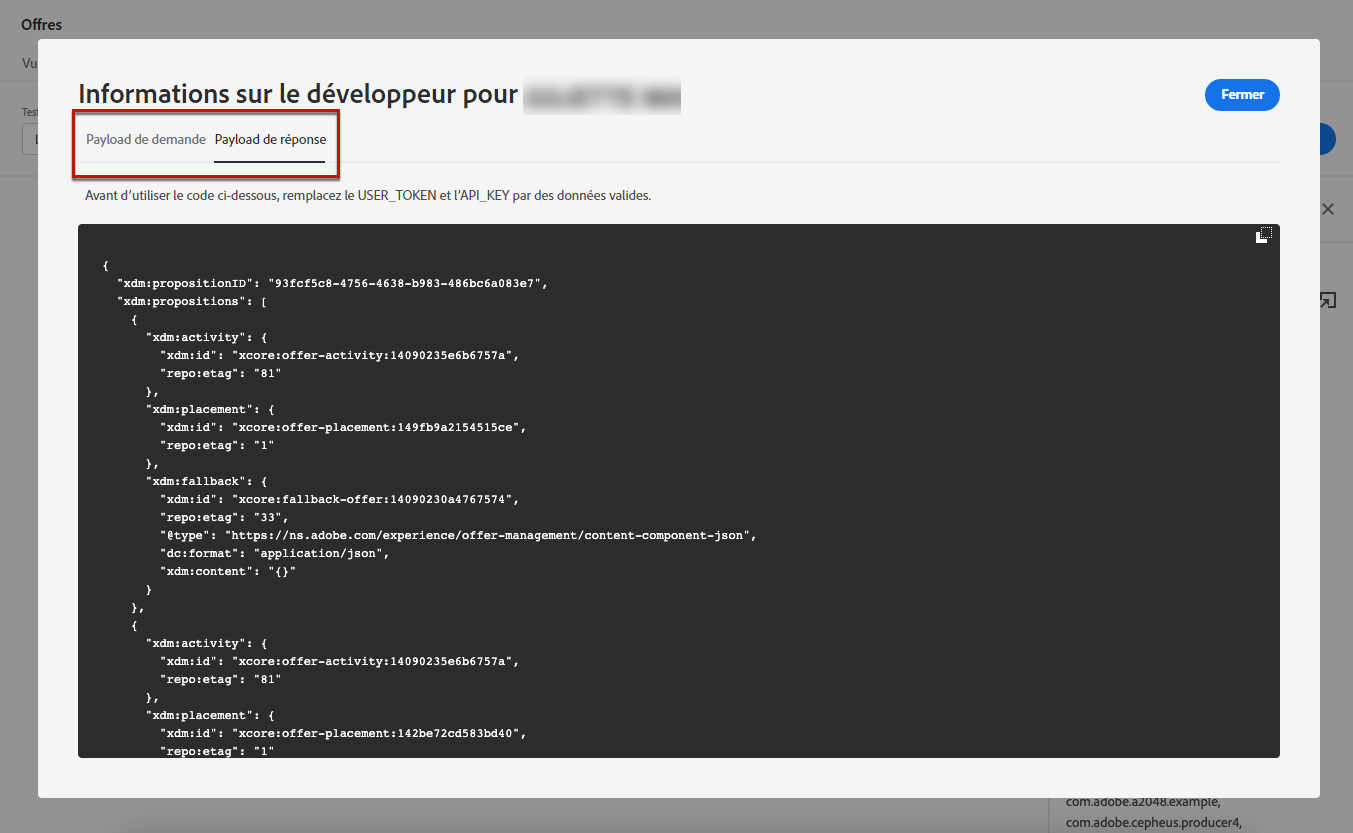This screenshot has width=1353, height=833.
Task: Click the "@type" content-component-json URL line
Action: pyautogui.click(x=458, y=535)
